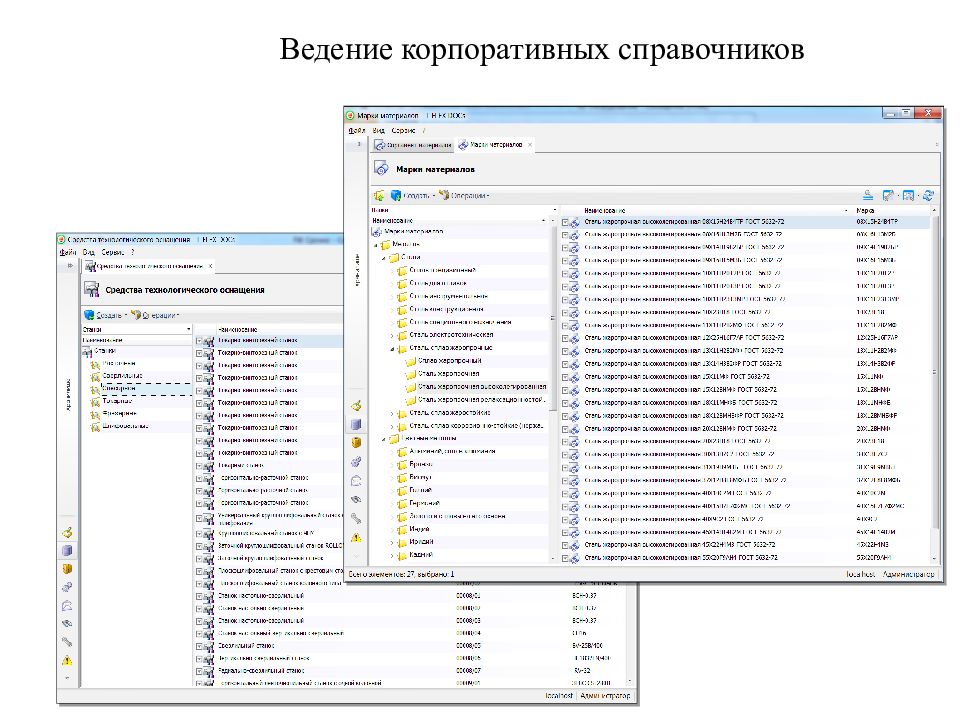Click the view settings icon before refresh in Марки материалов toolbar
Viewport: 960px width, 720px height.
click(908, 195)
